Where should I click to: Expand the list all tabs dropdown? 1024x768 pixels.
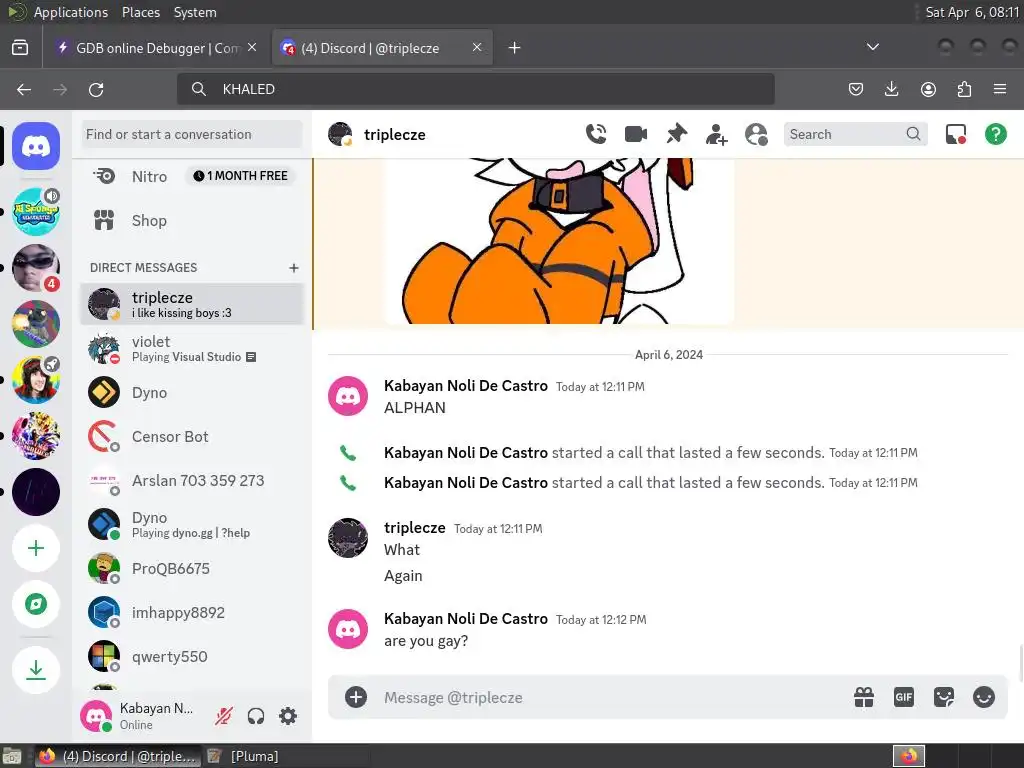(x=872, y=47)
